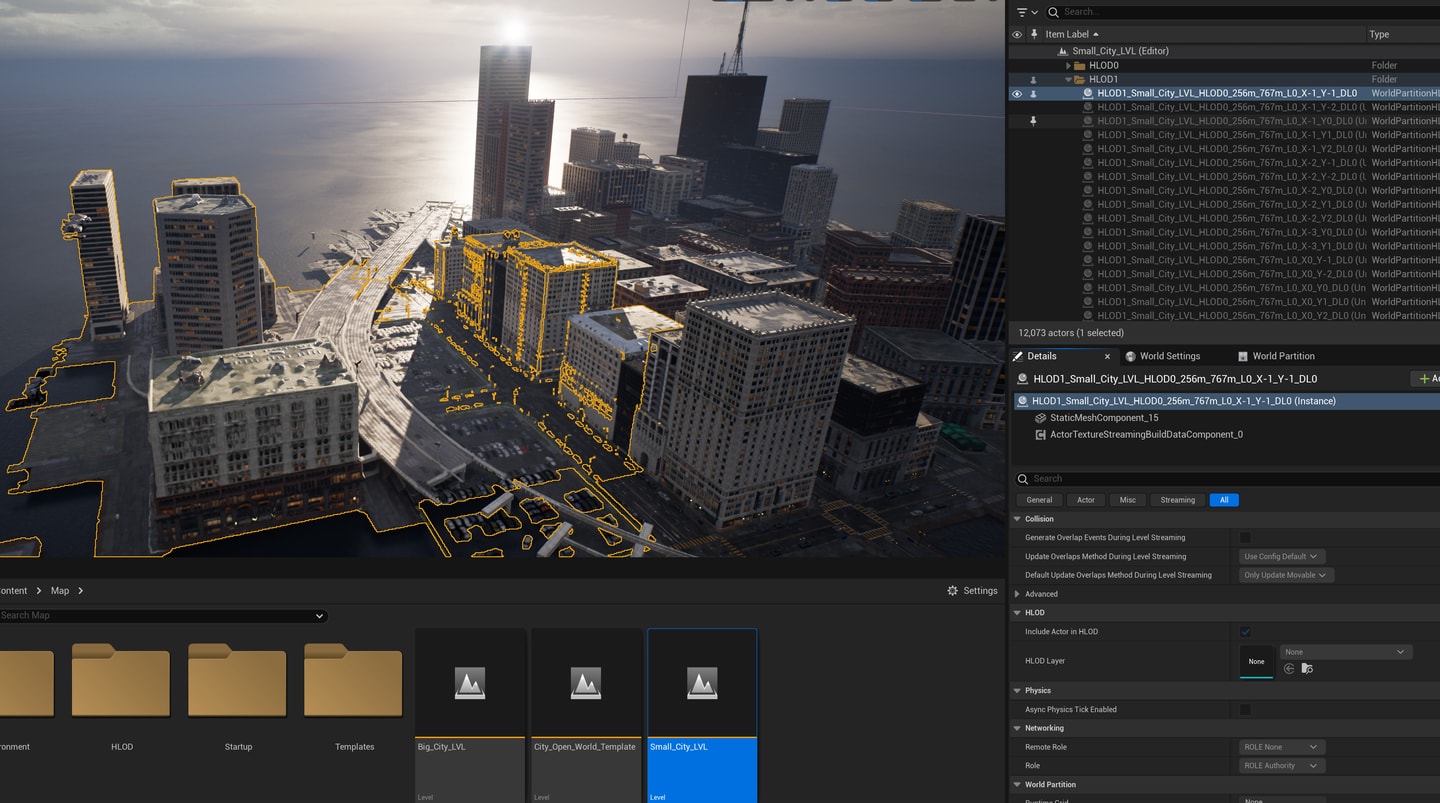Filter Details by General category
Screen dimensions: 1440x803
click(1039, 500)
